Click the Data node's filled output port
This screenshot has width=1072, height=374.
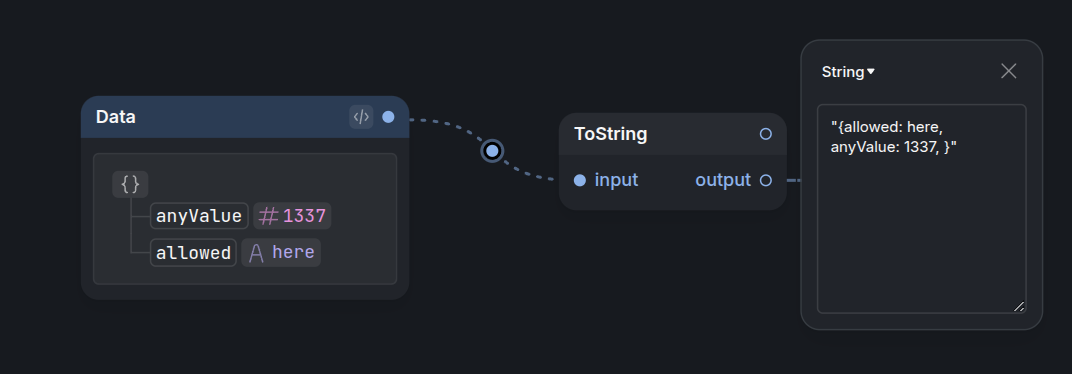(x=388, y=117)
